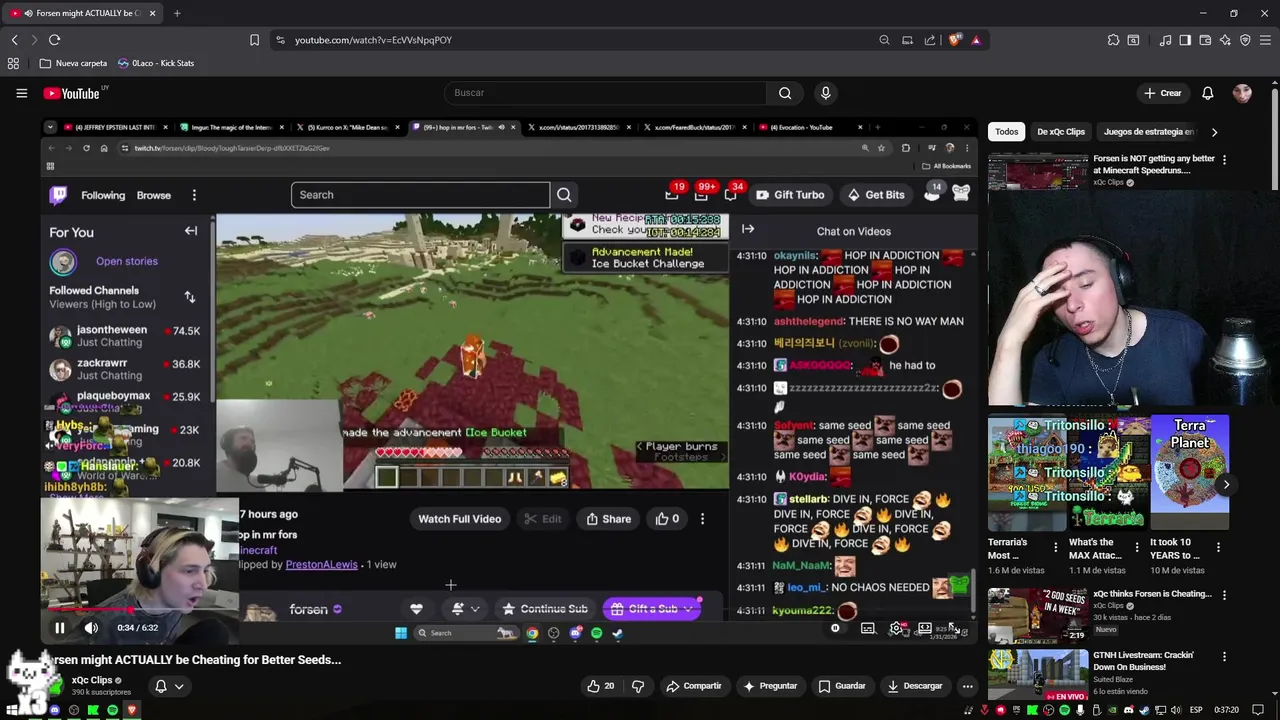Select 'Juegos de estrategia en...' chip
Image resolution: width=1280 pixels, height=720 pixels.
point(1148,131)
